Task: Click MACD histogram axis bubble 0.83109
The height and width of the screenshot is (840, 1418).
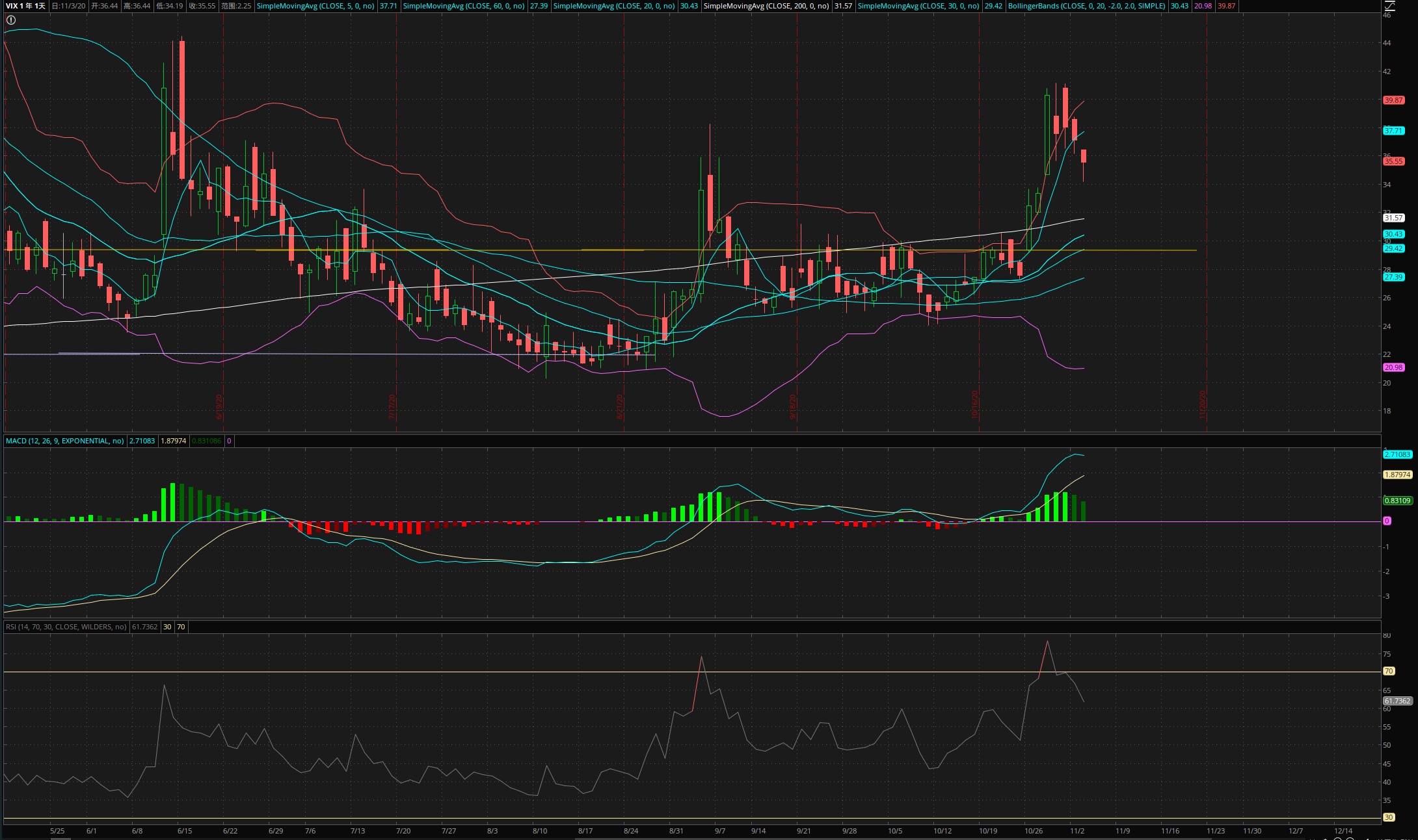Action: coord(1397,501)
